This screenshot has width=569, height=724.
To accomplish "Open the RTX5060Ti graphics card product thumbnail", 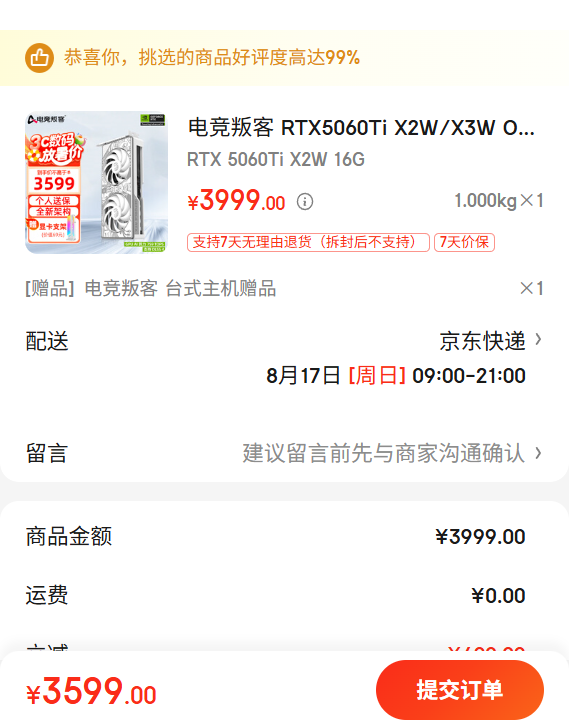I will point(96,182).
